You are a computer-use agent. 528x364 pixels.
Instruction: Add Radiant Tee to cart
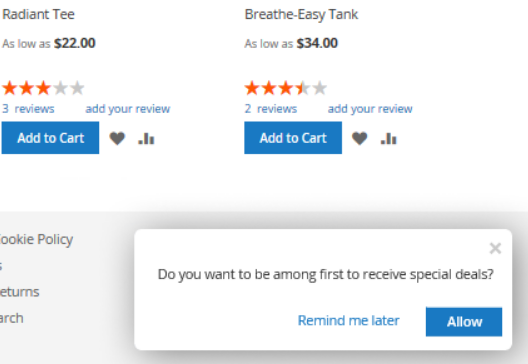tap(51, 138)
